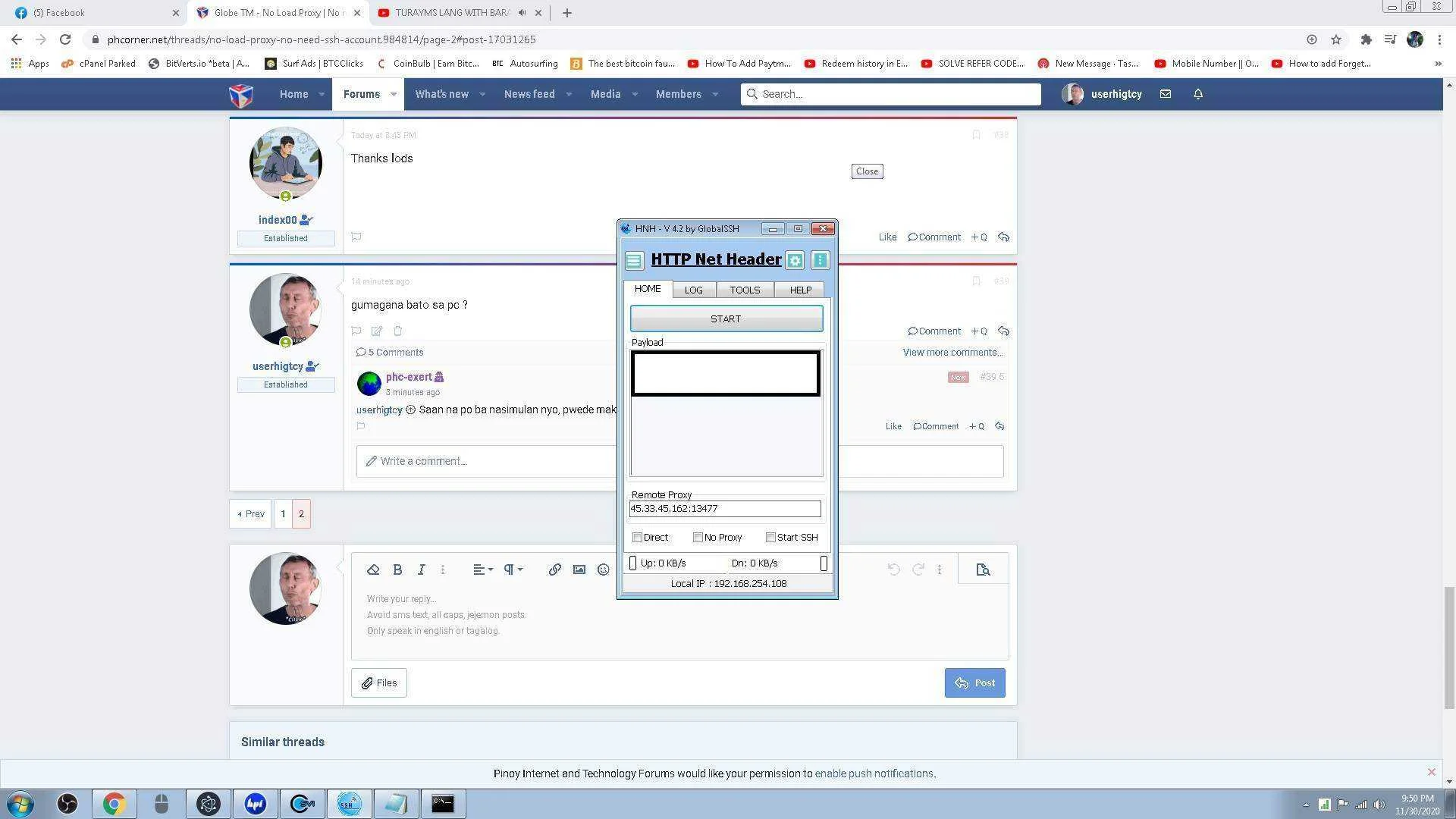Expand the Forums dropdown arrow
Screen dimensions: 1456x819
(x=394, y=95)
